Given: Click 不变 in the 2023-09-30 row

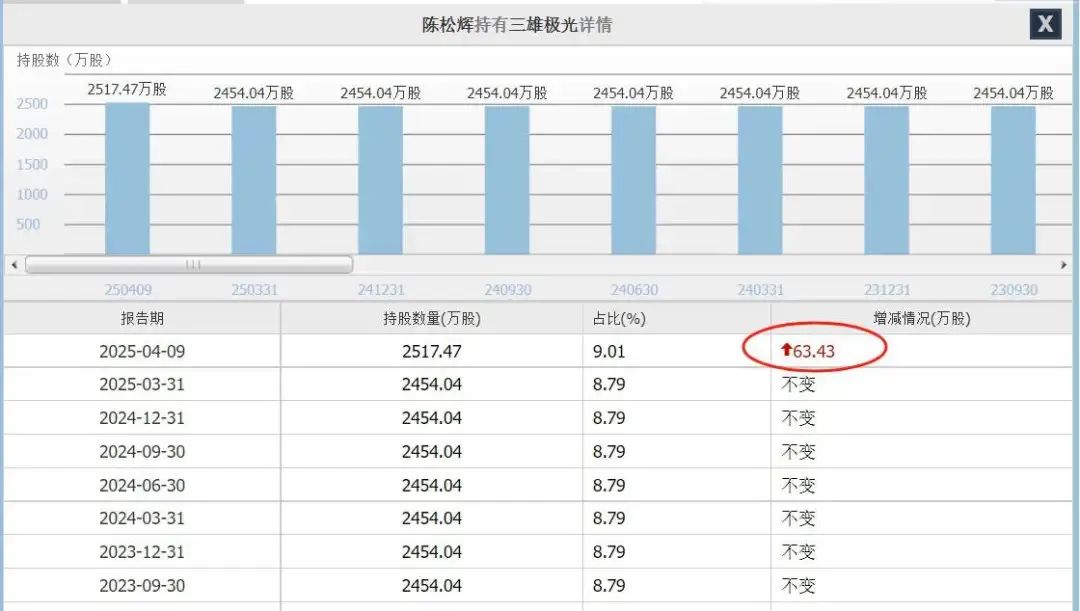Looking at the screenshot, I should [798, 586].
